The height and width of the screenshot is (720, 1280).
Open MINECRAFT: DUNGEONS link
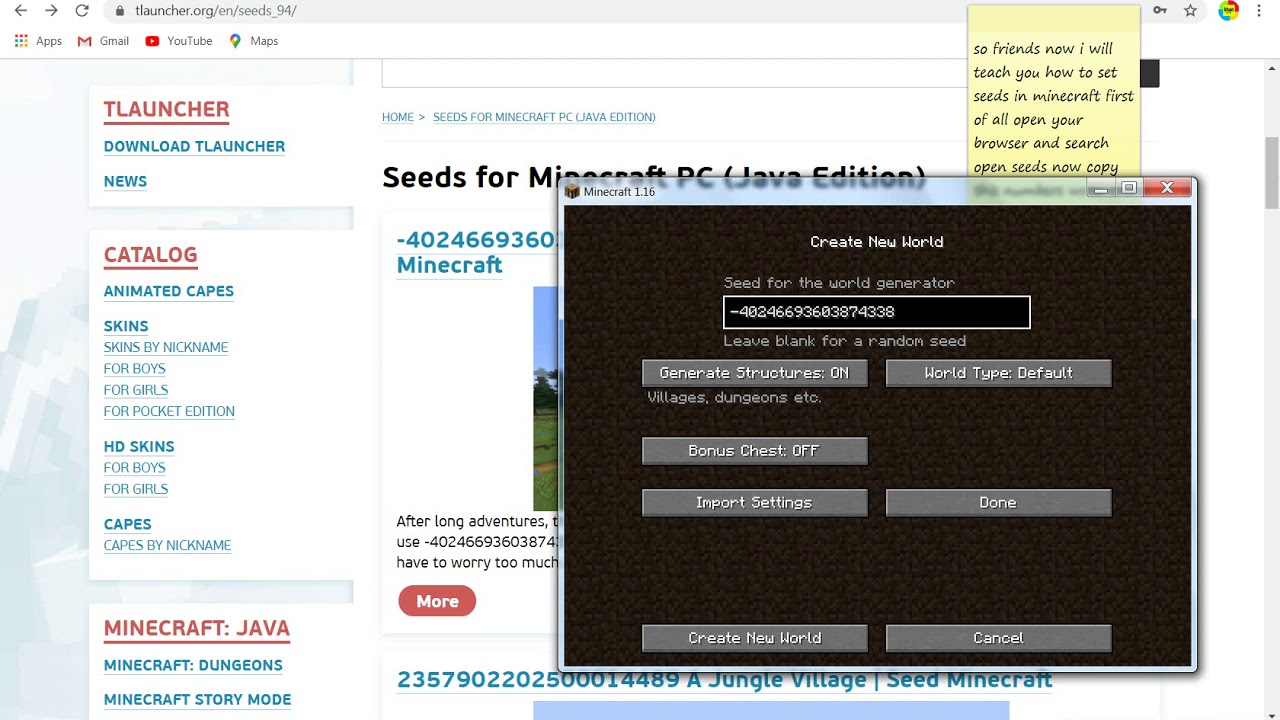(x=193, y=665)
